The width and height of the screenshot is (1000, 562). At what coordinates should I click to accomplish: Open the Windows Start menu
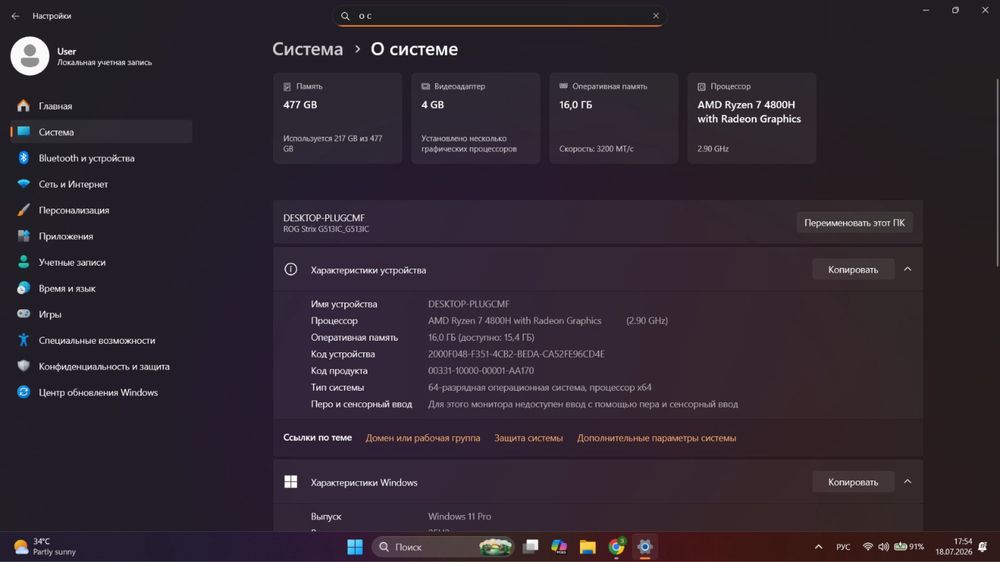coord(355,547)
